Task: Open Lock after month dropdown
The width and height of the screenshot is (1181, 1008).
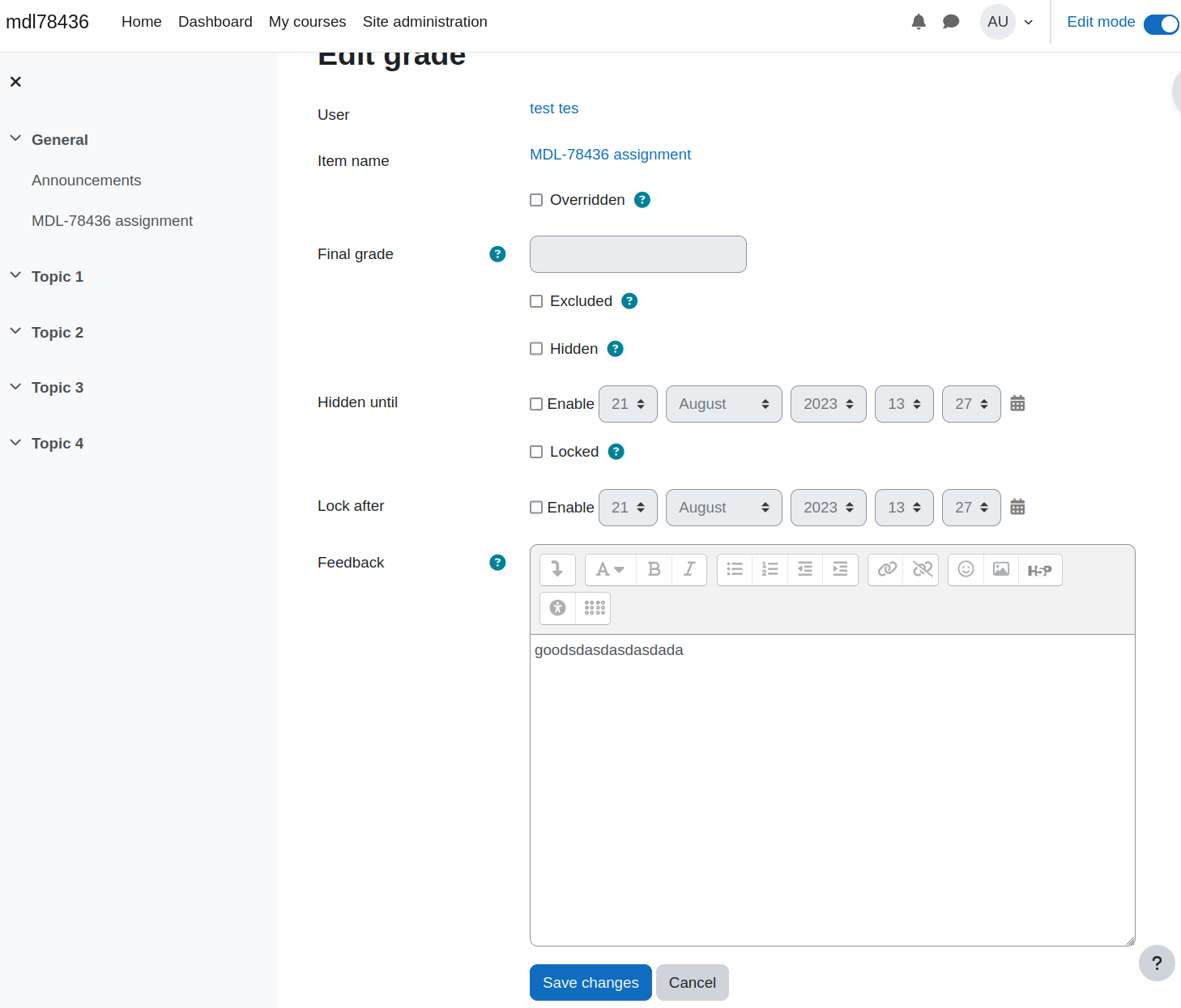Action: pos(724,508)
